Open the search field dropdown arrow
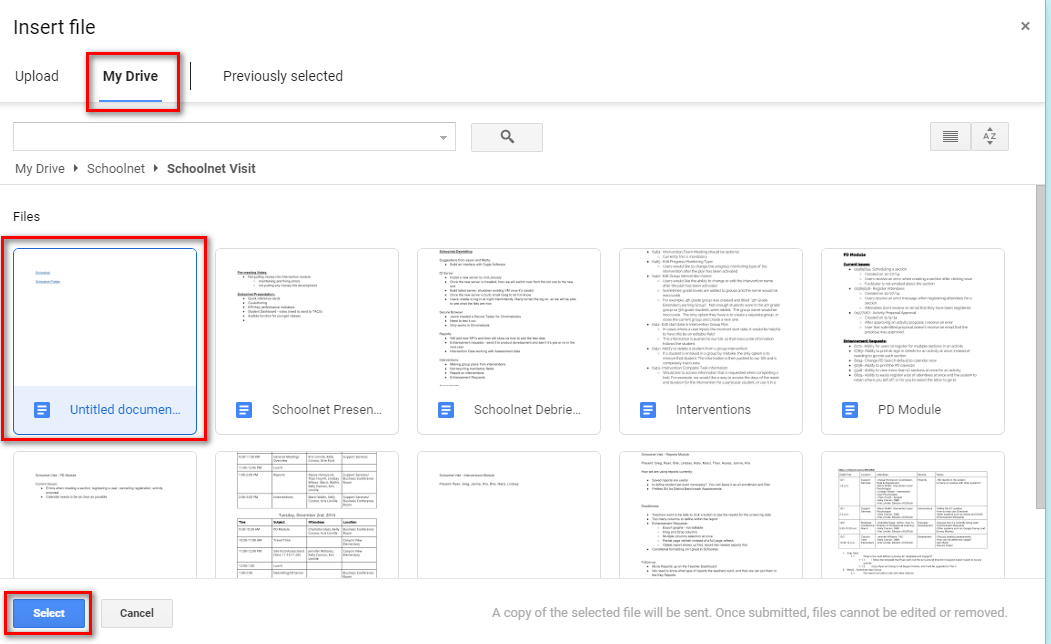Image resolution: width=1051 pixels, height=644 pixels. [x=442, y=136]
